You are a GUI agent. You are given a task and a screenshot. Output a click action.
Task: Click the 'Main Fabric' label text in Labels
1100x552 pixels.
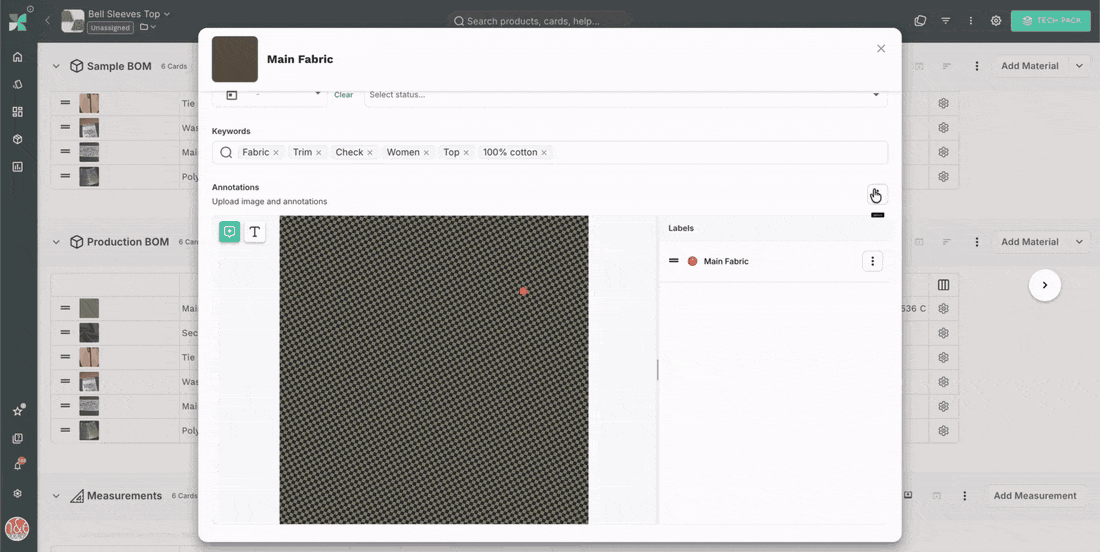(x=726, y=261)
